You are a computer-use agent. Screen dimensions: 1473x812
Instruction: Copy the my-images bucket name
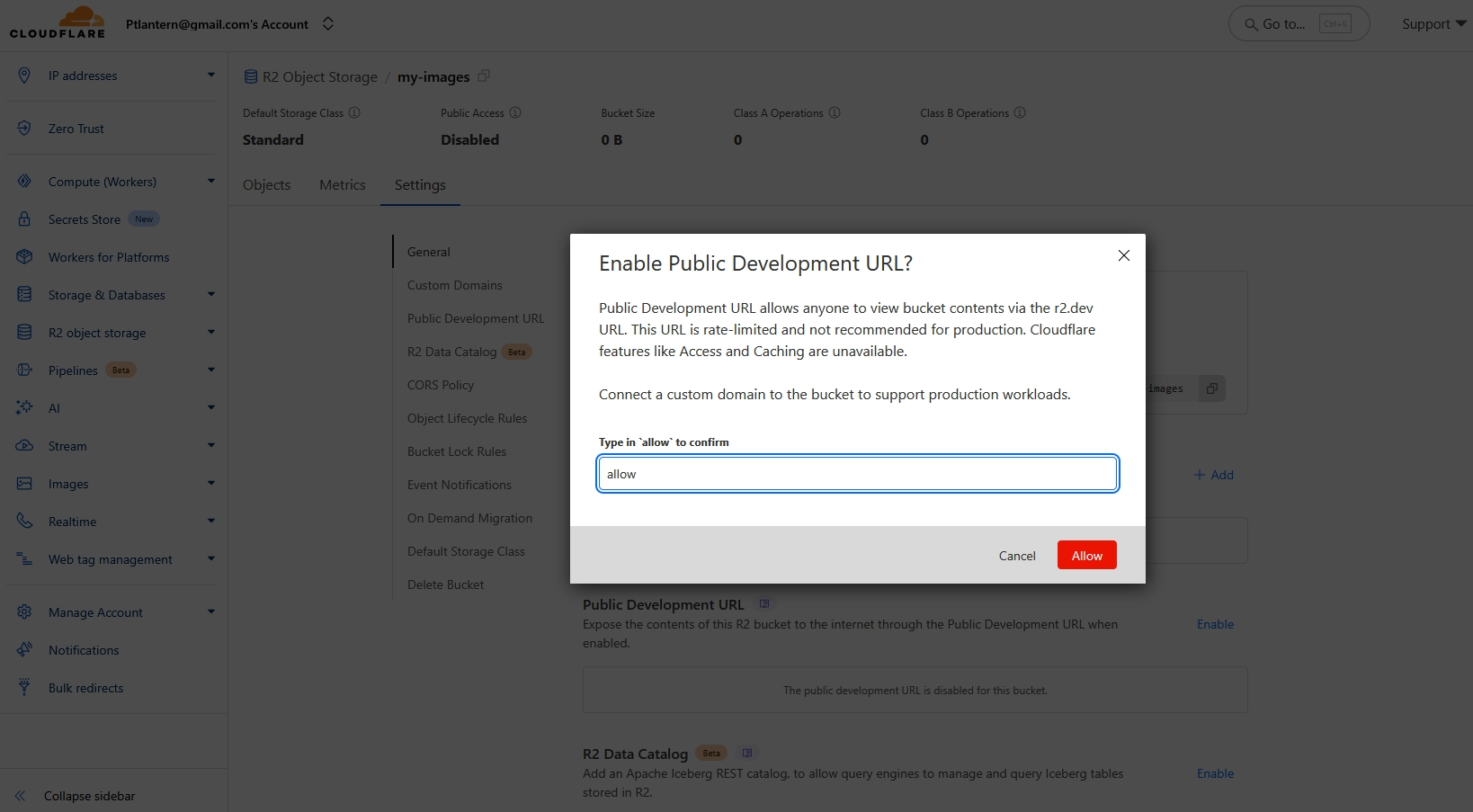click(484, 76)
